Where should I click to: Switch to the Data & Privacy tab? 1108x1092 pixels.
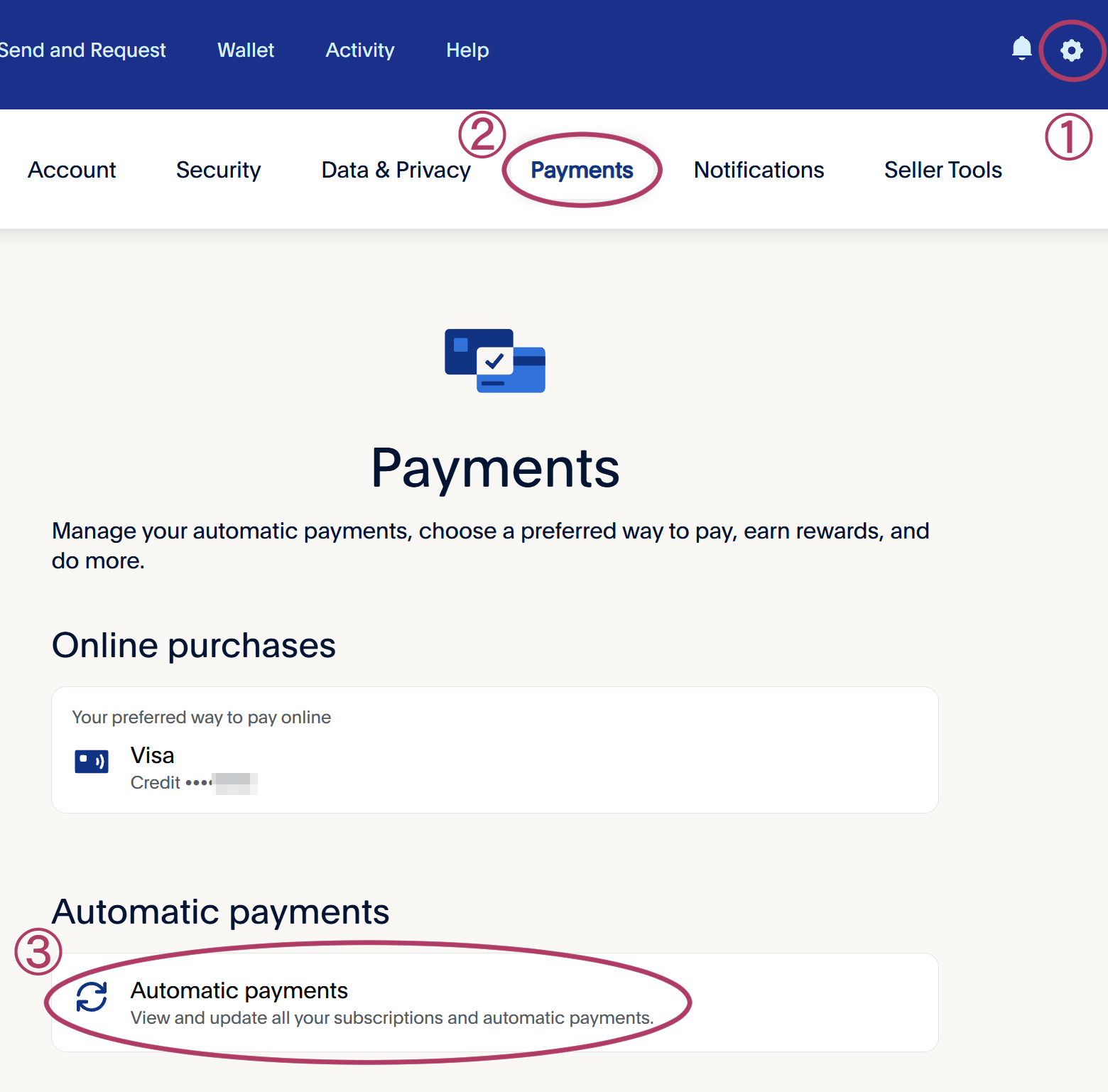396,169
